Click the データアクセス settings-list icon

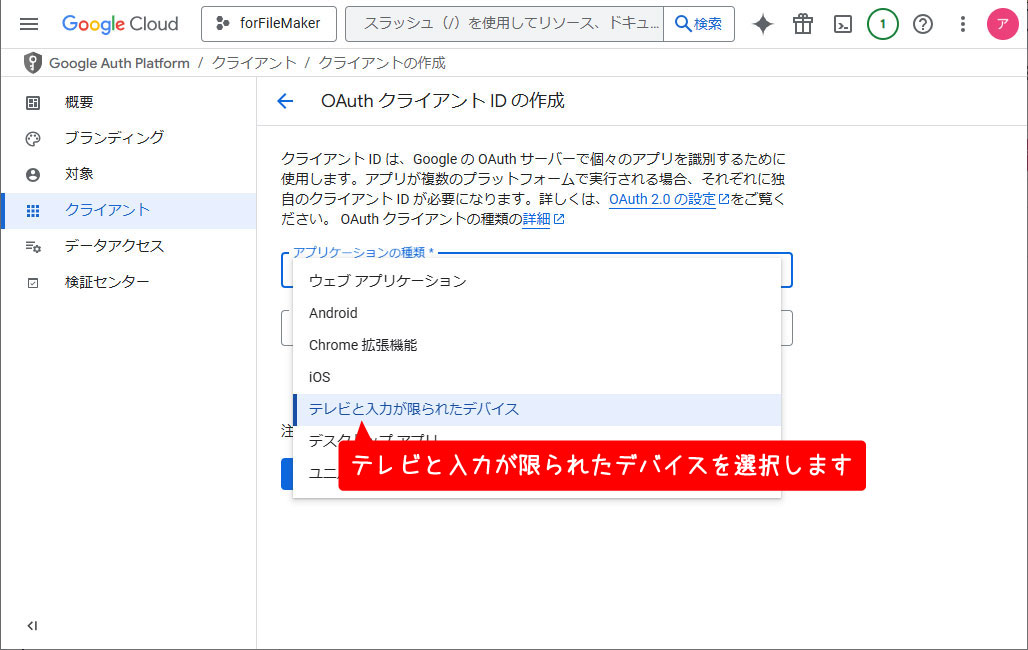tap(33, 247)
